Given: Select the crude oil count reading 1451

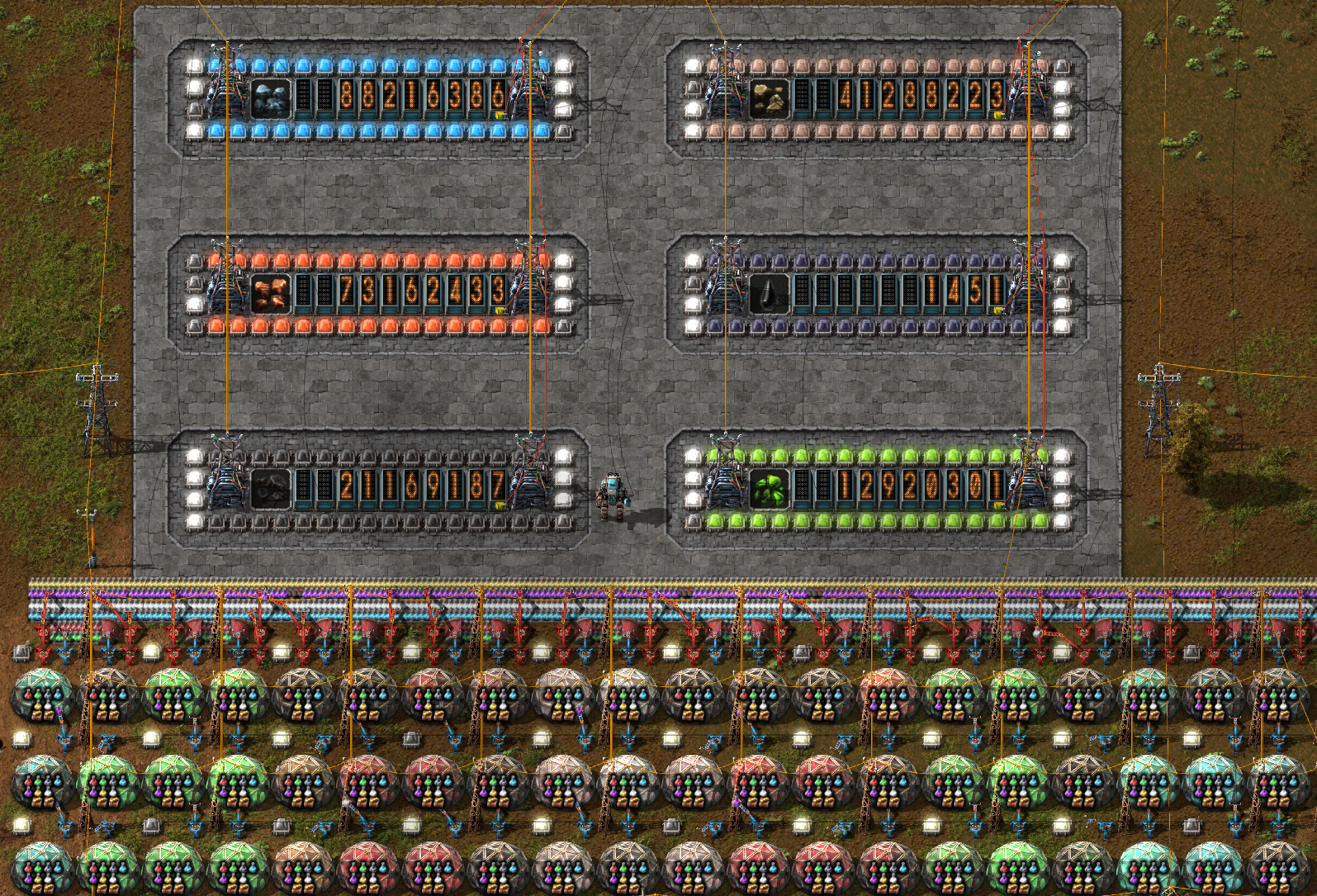Looking at the screenshot, I should coord(964,292).
